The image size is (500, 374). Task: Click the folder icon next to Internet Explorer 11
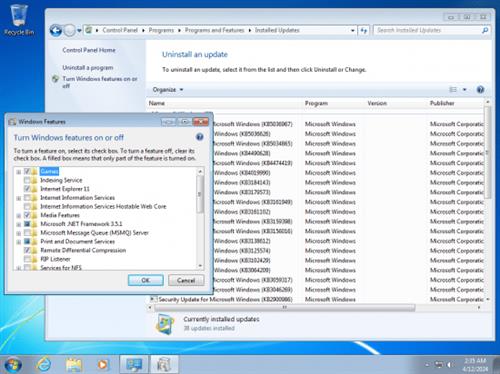pyautogui.click(x=34, y=189)
